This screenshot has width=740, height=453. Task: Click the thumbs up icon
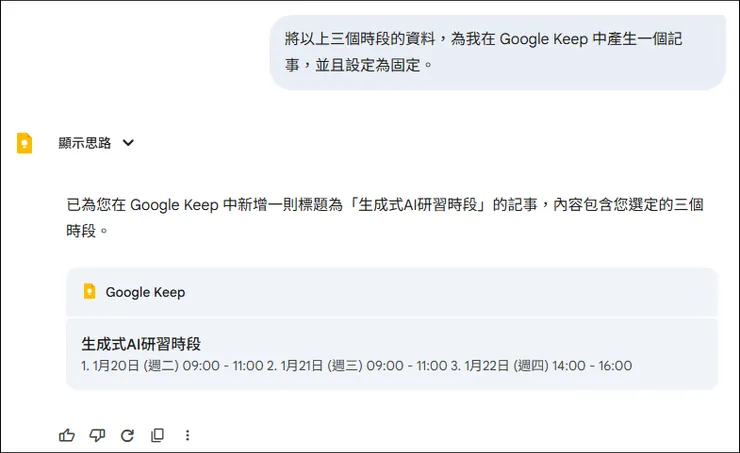(x=67, y=435)
